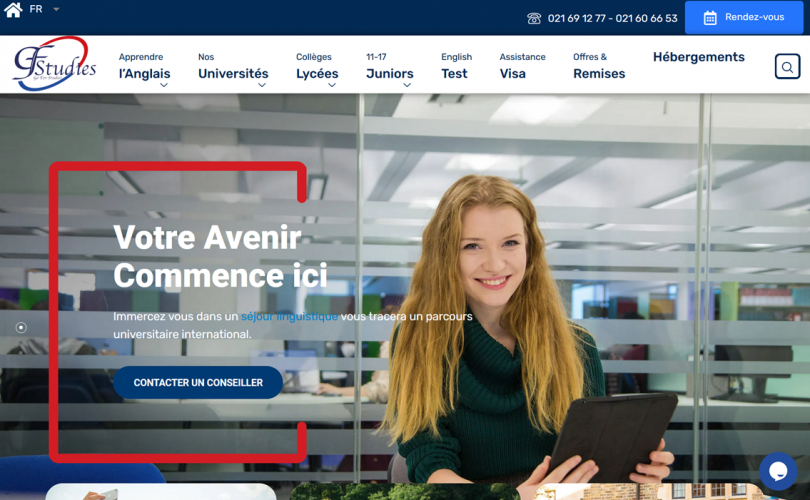Click the Rendez-vous appointment button

(x=744, y=18)
